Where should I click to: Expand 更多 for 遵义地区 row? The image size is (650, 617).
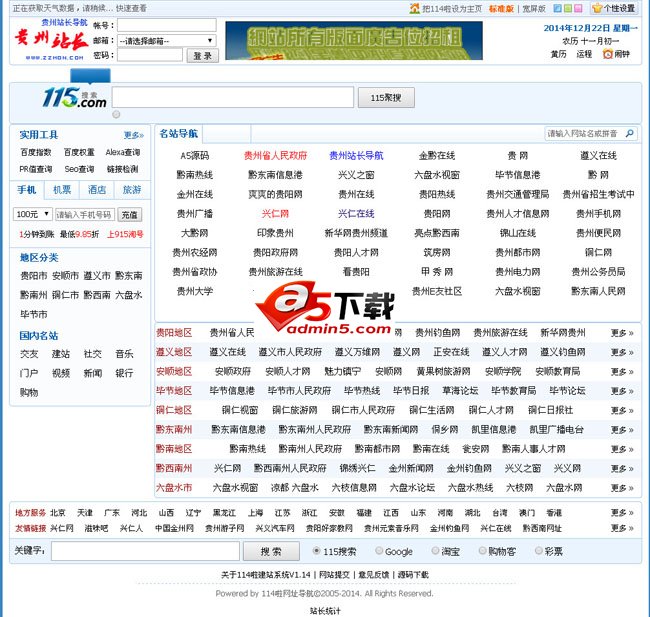[622, 352]
